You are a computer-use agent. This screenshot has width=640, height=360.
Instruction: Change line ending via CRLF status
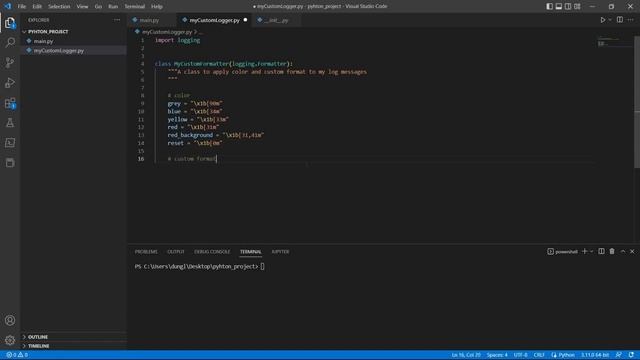tap(539, 355)
